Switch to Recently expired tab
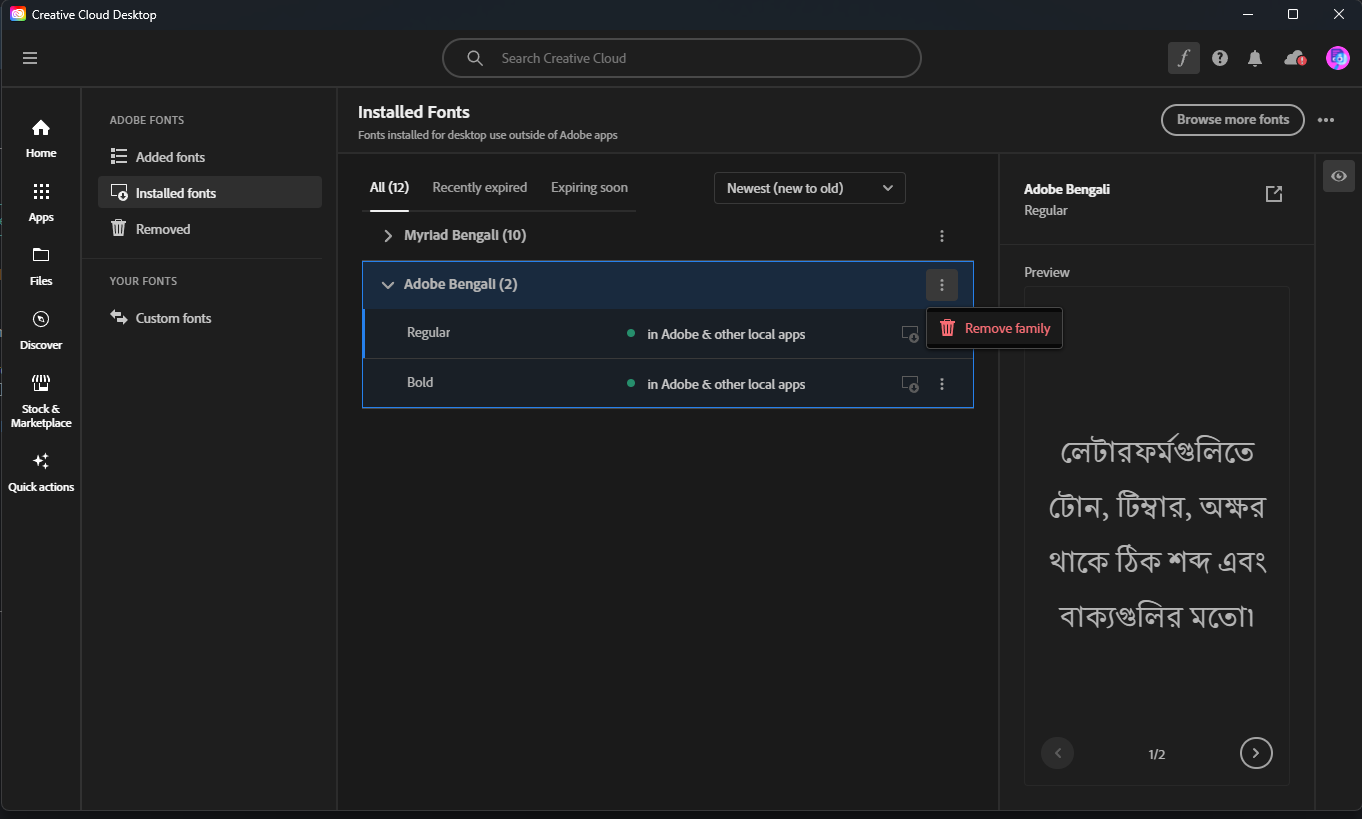1362x819 pixels. click(480, 188)
